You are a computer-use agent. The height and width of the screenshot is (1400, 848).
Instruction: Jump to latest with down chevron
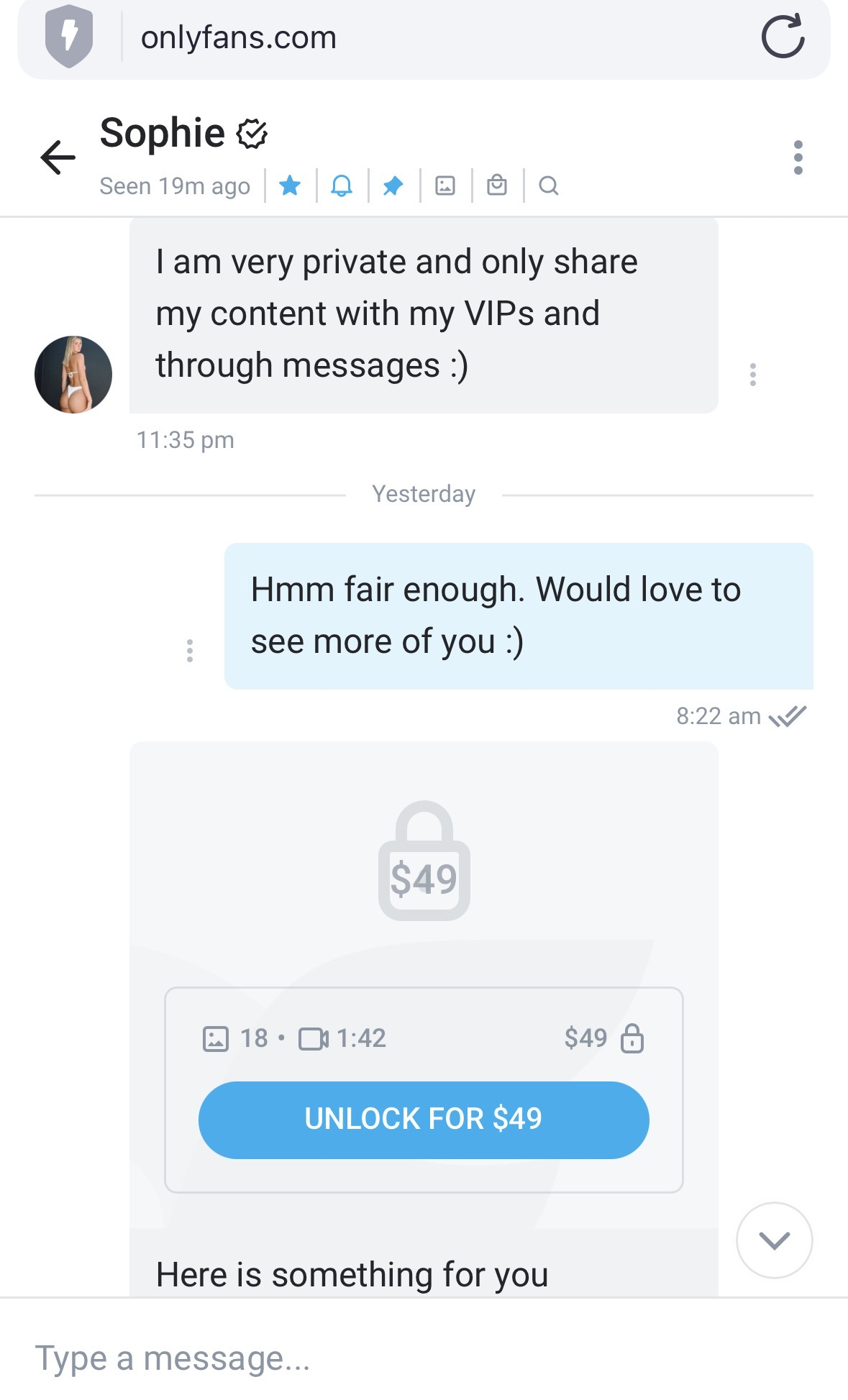pyautogui.click(x=775, y=1240)
